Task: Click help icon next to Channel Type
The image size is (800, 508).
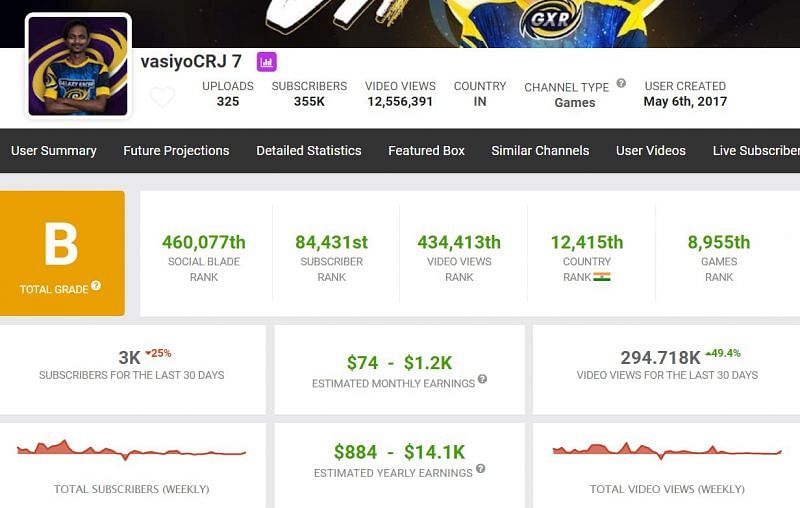Action: (621, 84)
